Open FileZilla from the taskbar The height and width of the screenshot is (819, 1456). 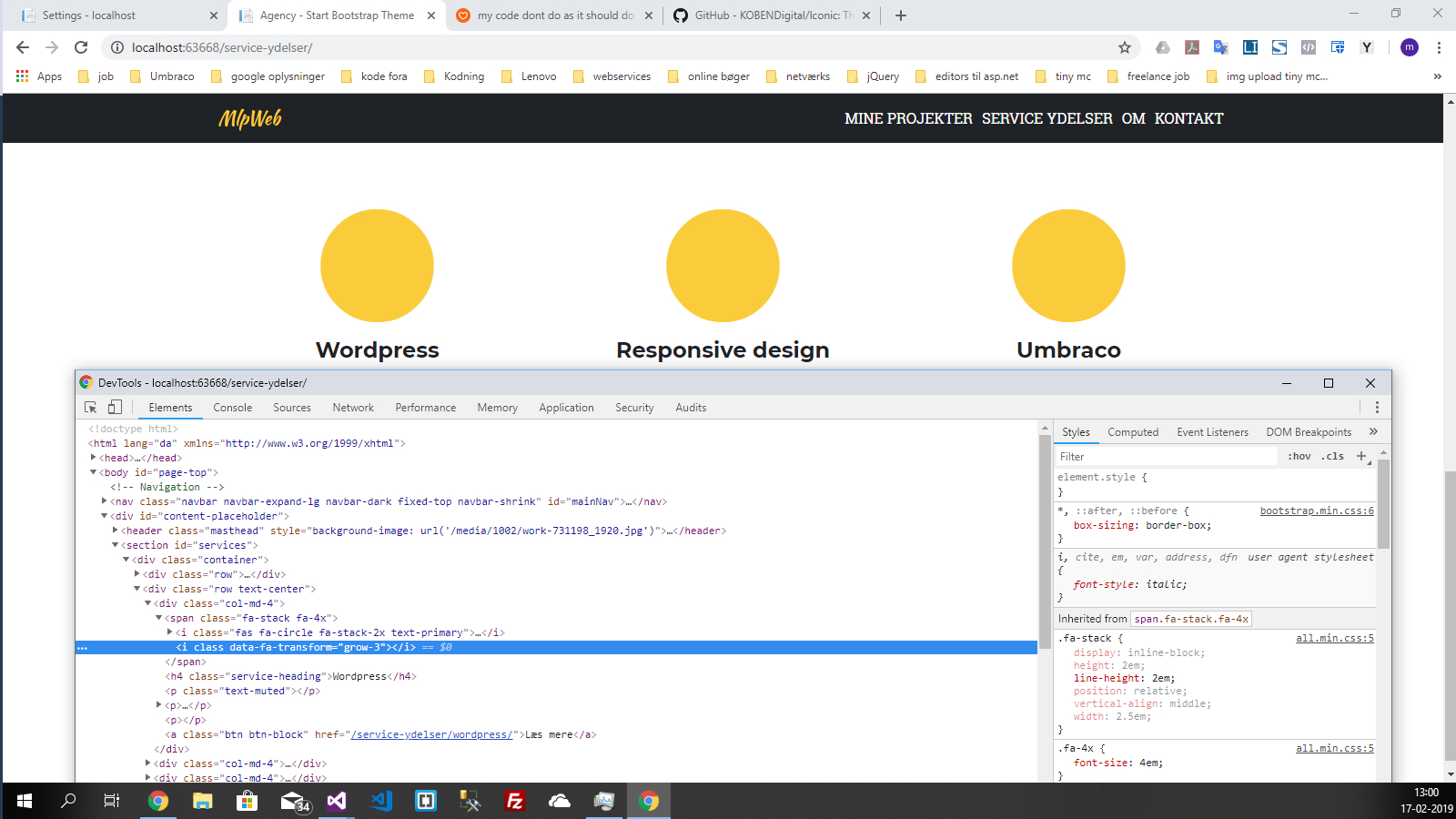(x=515, y=801)
